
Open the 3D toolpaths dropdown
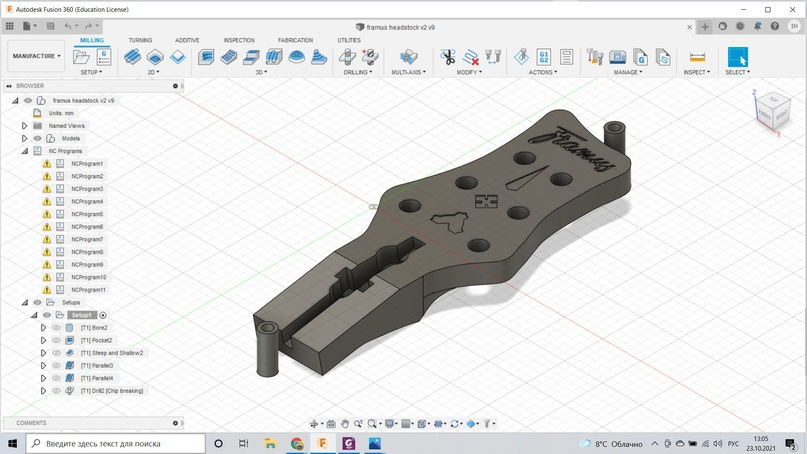[261, 72]
